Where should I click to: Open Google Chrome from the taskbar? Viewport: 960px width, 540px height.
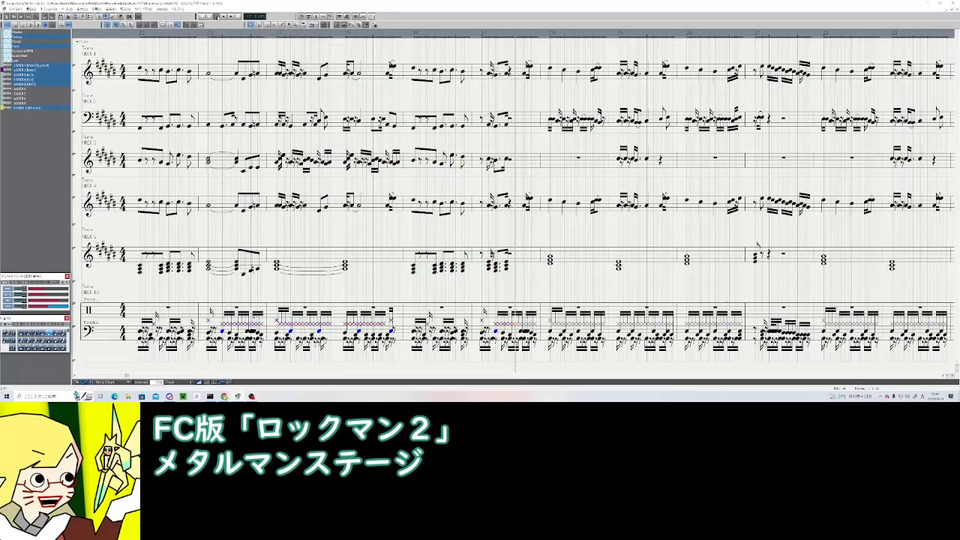point(225,396)
